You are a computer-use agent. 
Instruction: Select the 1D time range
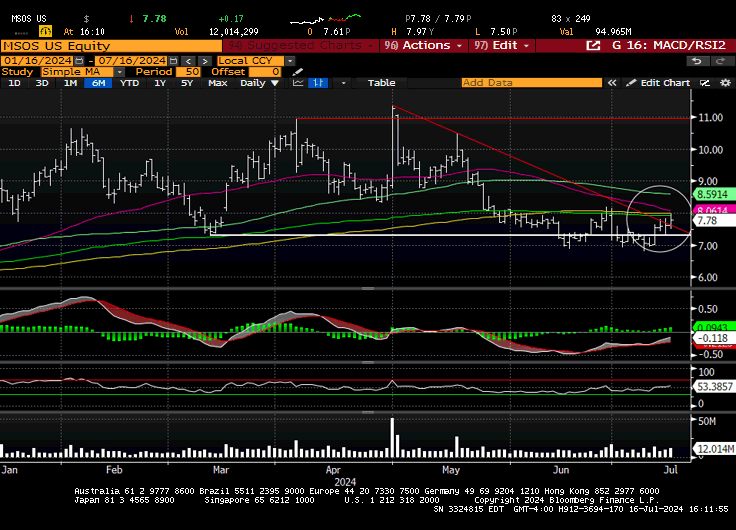click(15, 83)
